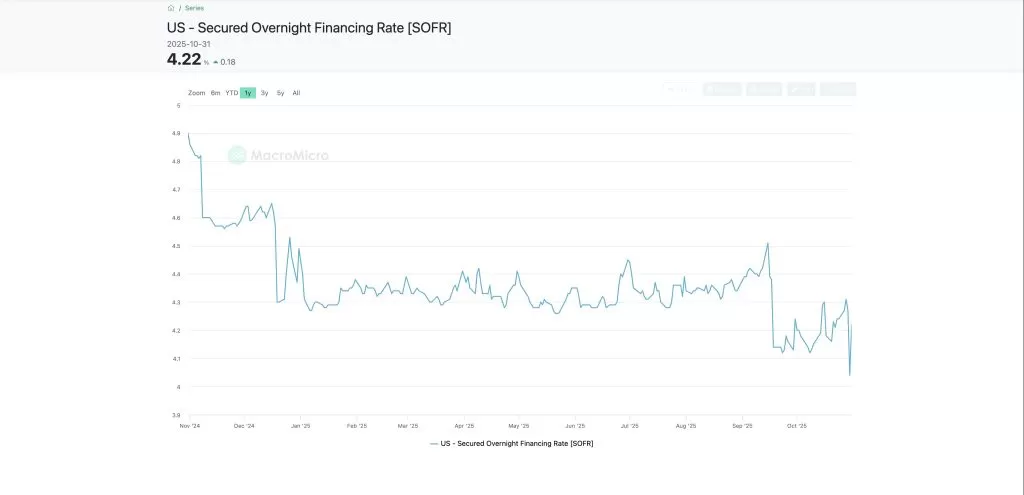
Task: Choose the 5y zoom range
Action: (x=280, y=93)
